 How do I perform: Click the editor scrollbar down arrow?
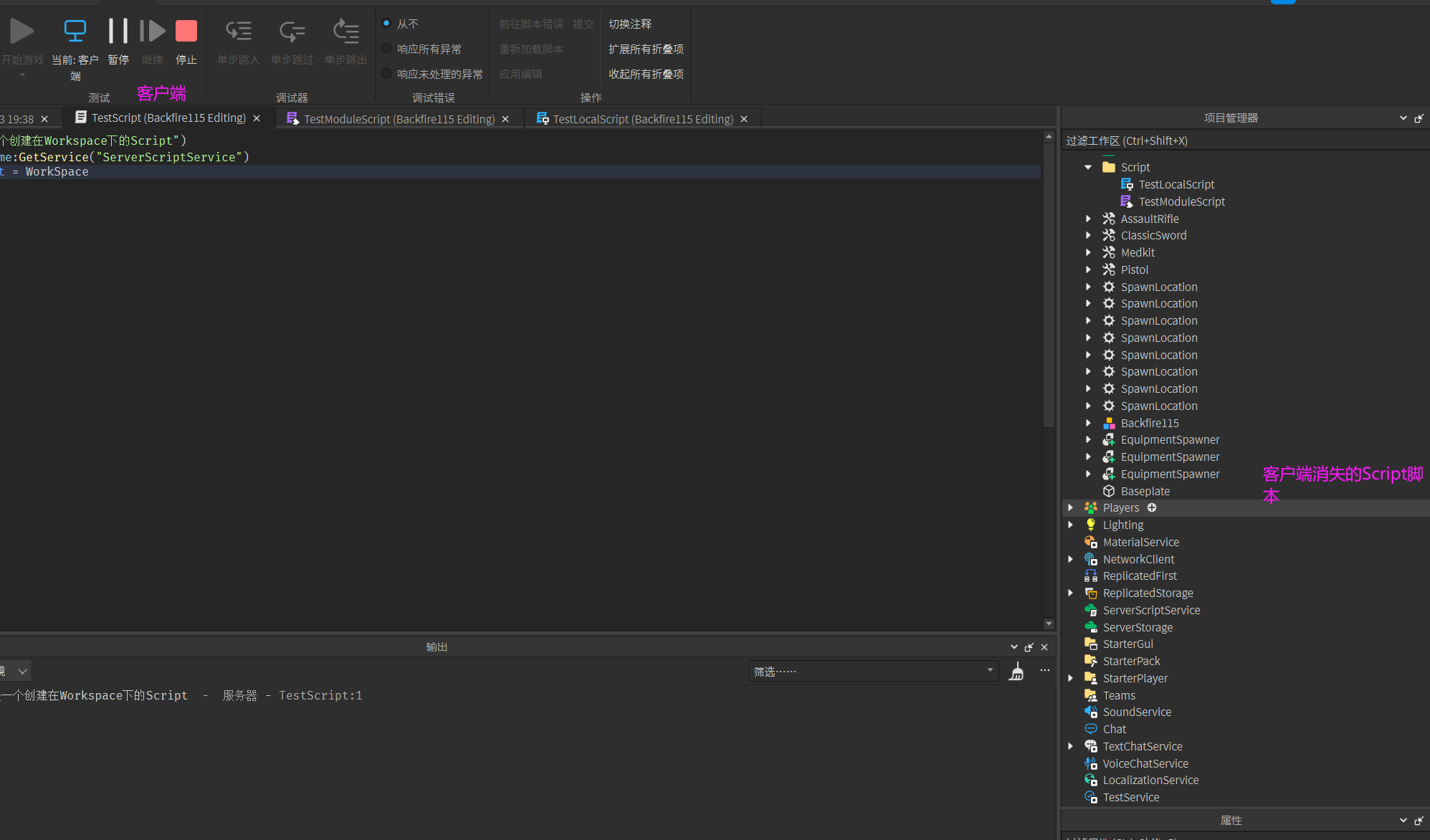tap(1049, 624)
